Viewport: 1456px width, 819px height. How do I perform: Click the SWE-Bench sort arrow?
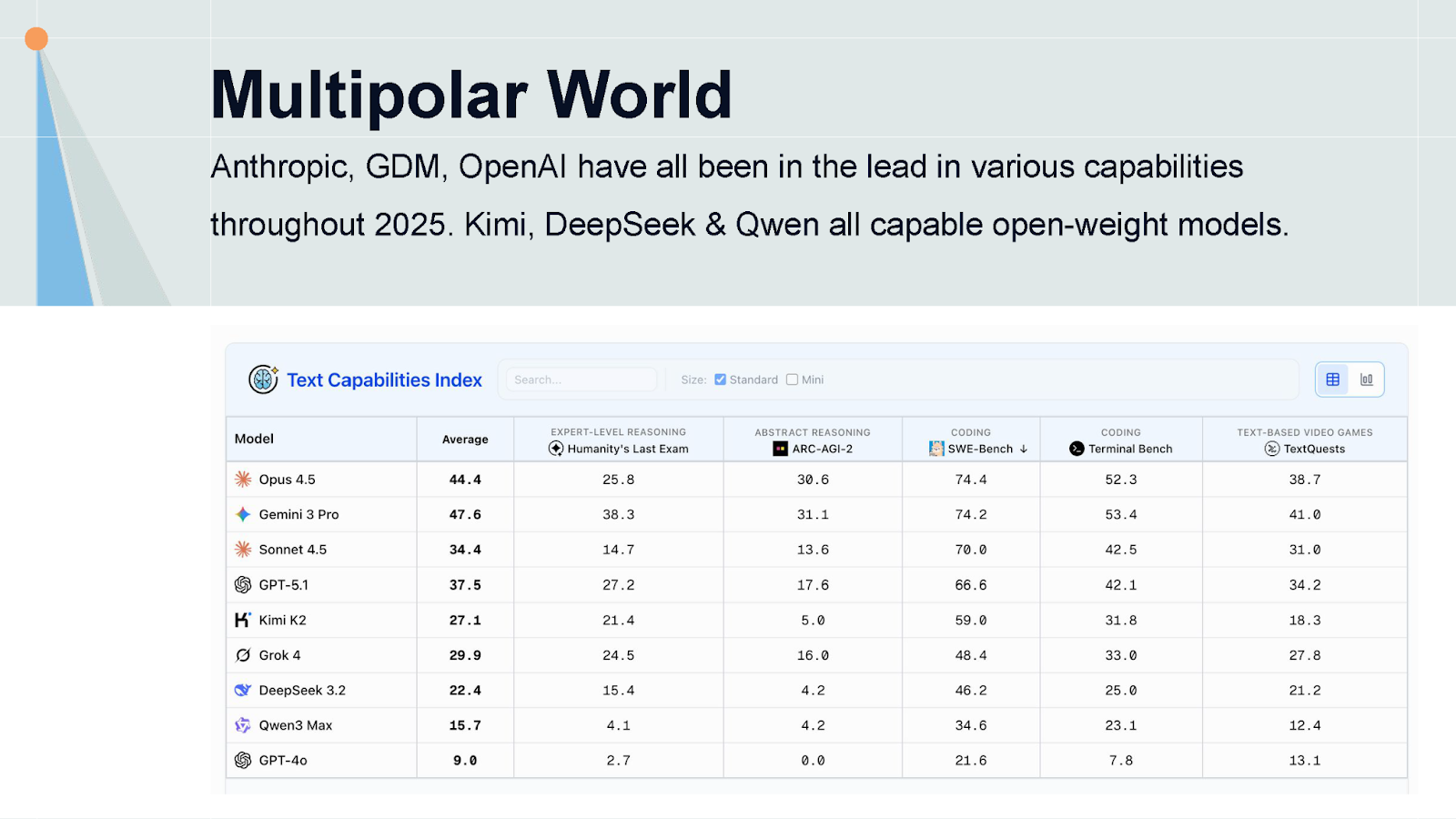[x=1024, y=449]
